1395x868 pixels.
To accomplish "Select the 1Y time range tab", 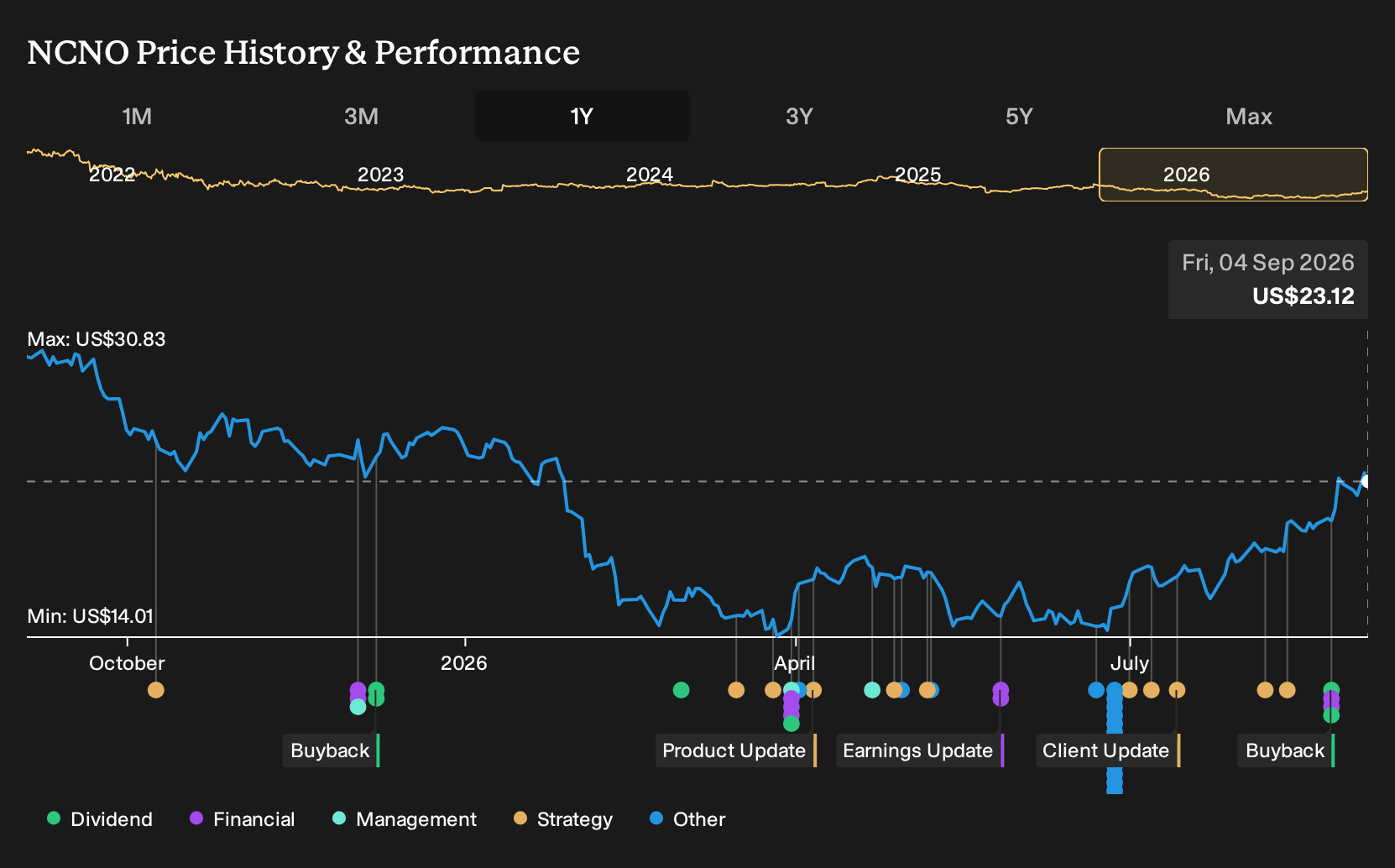I will tap(583, 116).
